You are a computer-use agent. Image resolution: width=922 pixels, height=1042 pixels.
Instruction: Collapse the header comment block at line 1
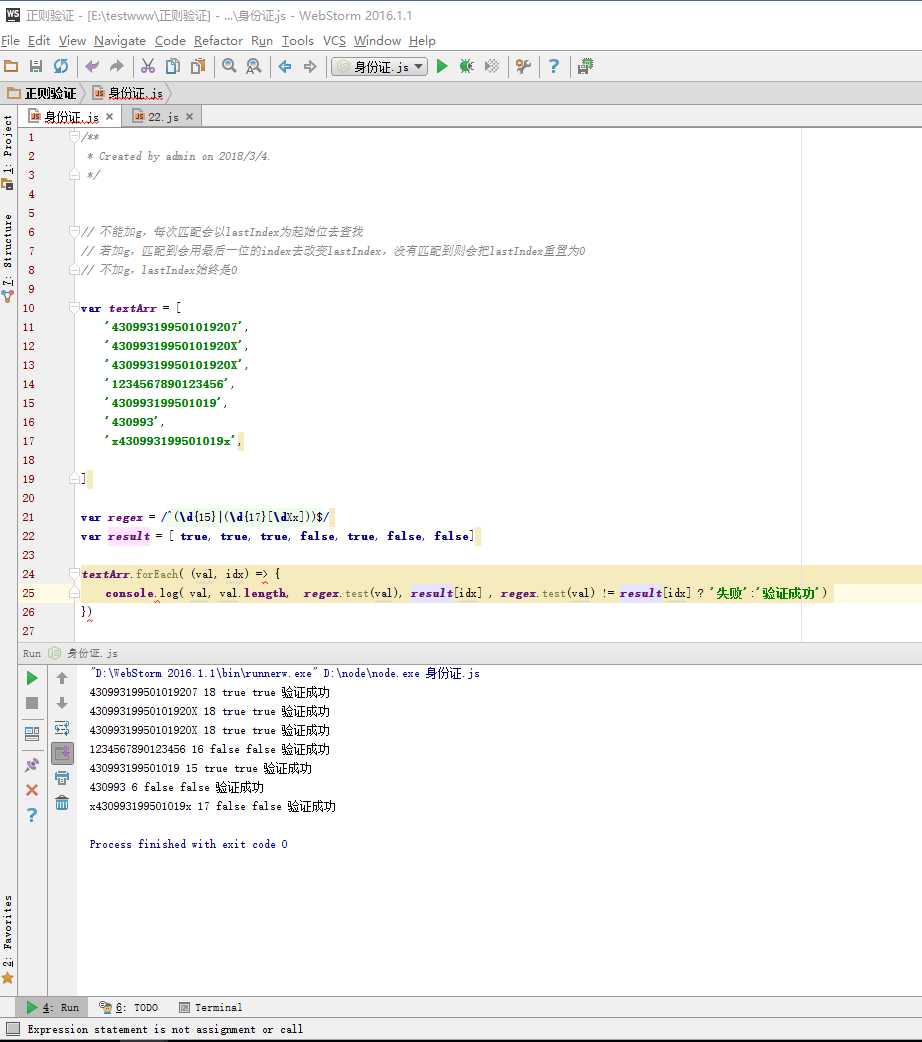pyautogui.click(x=75, y=137)
